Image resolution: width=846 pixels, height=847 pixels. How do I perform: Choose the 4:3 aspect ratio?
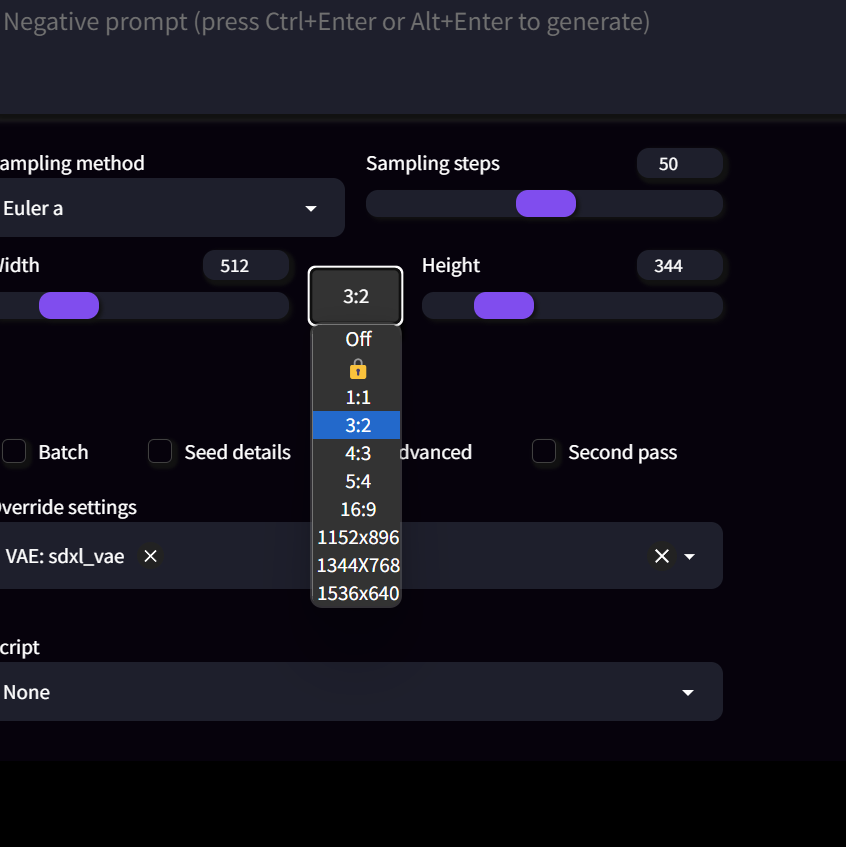357,453
